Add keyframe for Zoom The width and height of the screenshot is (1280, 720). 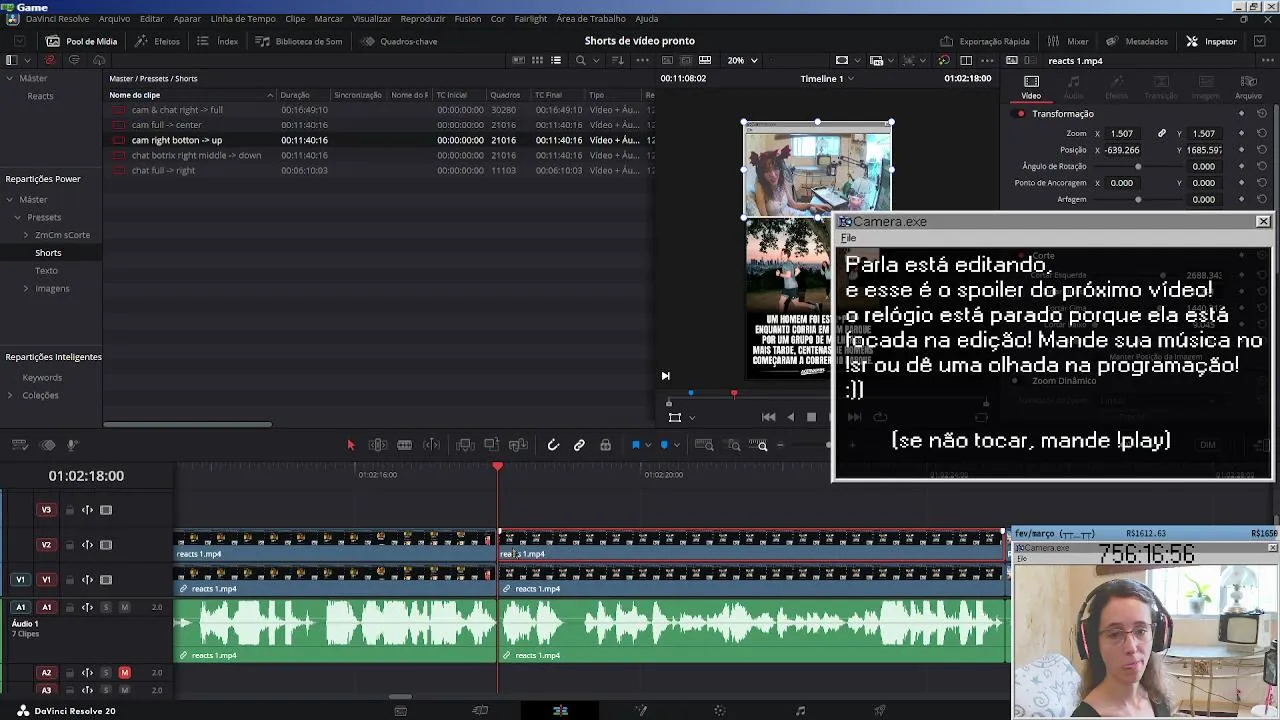(1241, 133)
